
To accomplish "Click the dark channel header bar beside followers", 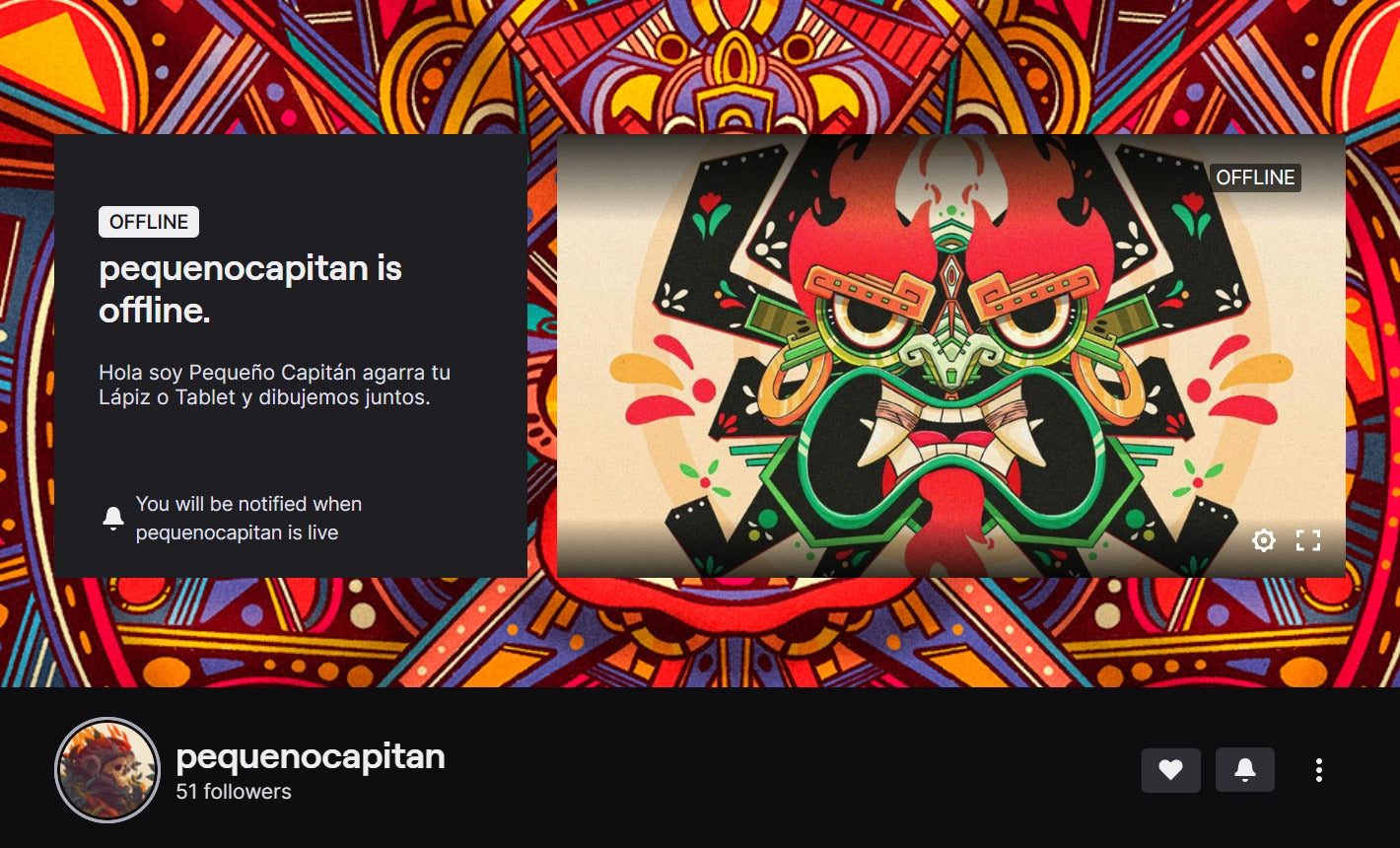I will (789, 769).
